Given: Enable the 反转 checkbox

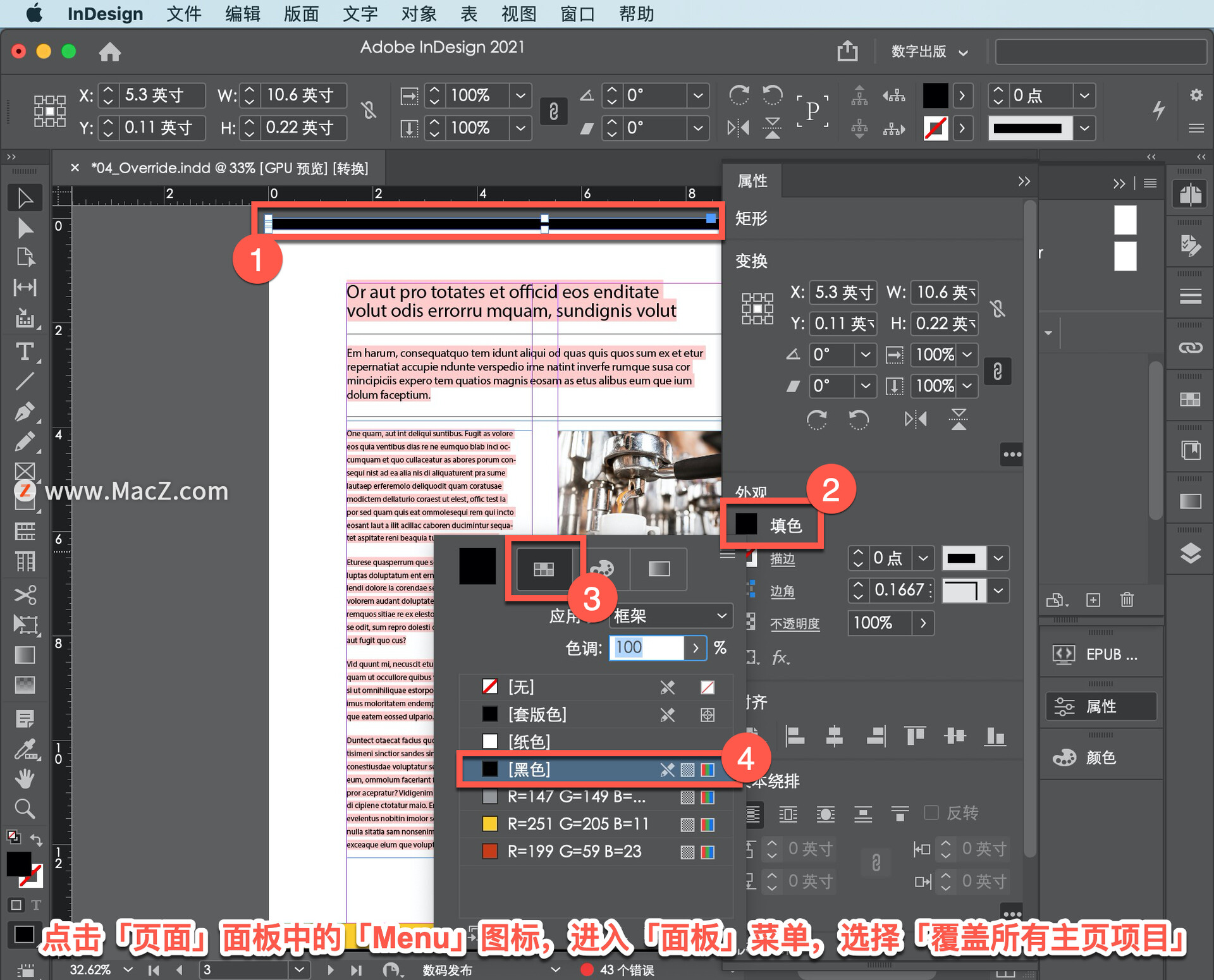Looking at the screenshot, I should [x=931, y=812].
